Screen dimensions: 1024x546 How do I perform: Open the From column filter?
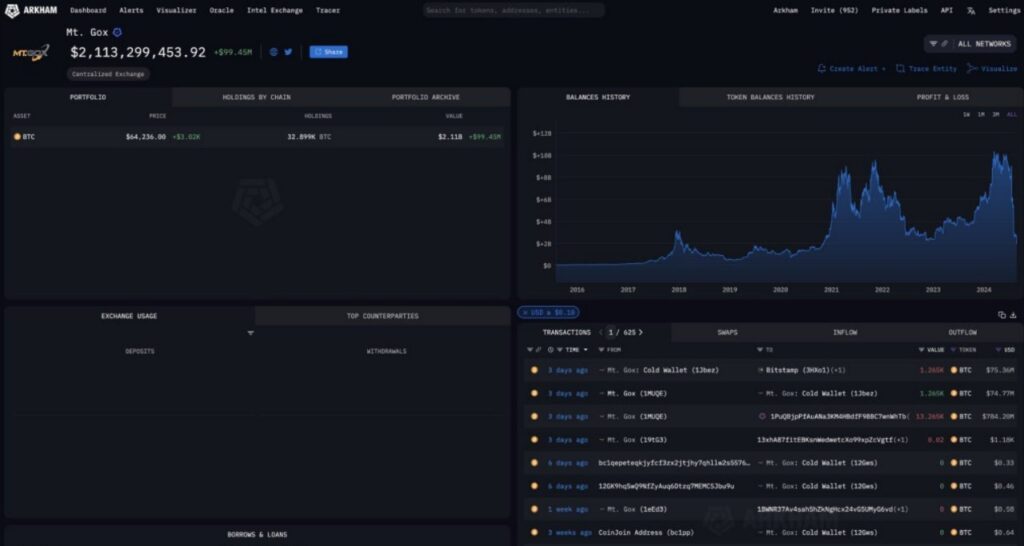(x=601, y=350)
